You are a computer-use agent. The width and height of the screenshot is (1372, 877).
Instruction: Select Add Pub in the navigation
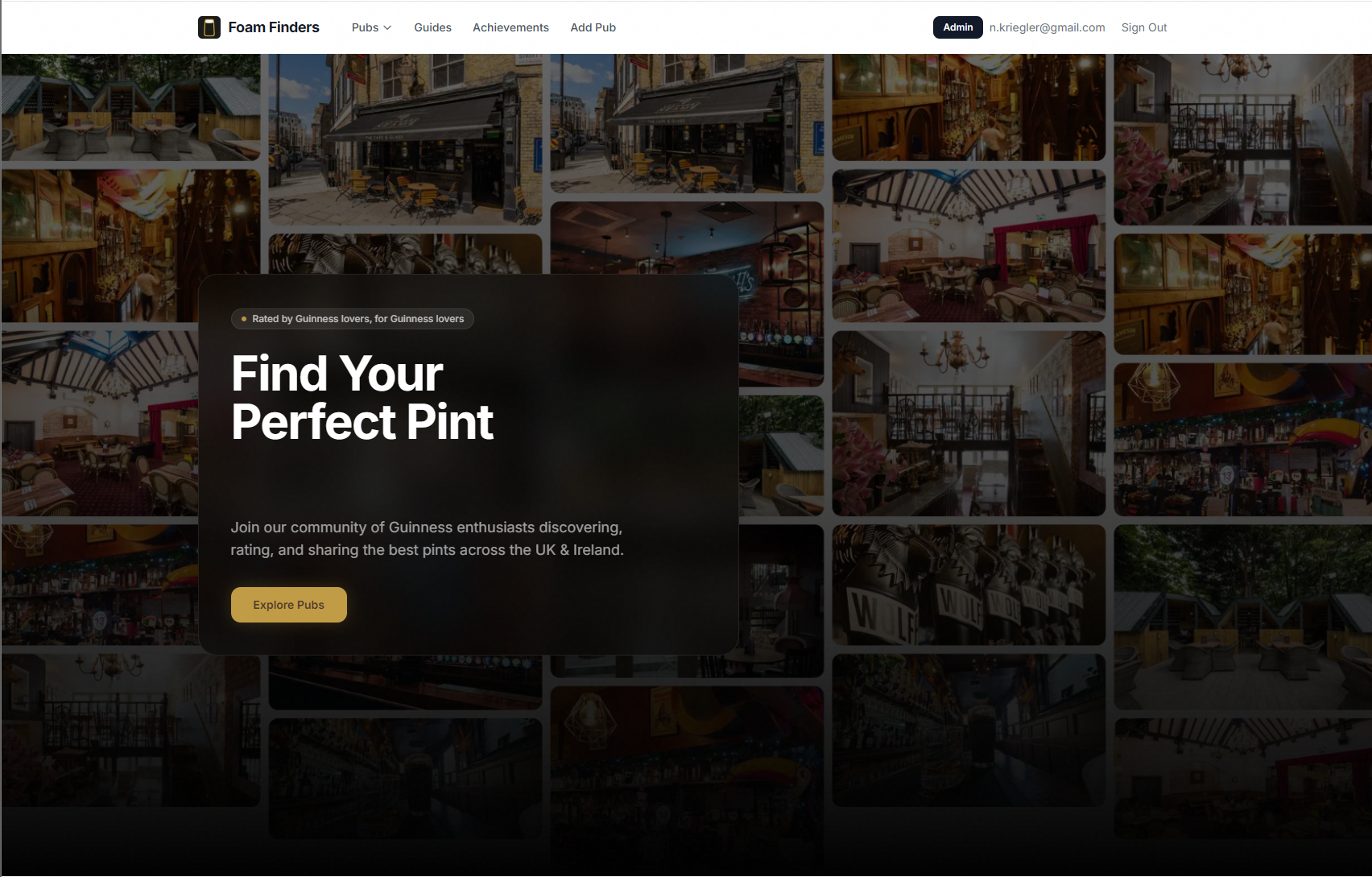coord(593,27)
